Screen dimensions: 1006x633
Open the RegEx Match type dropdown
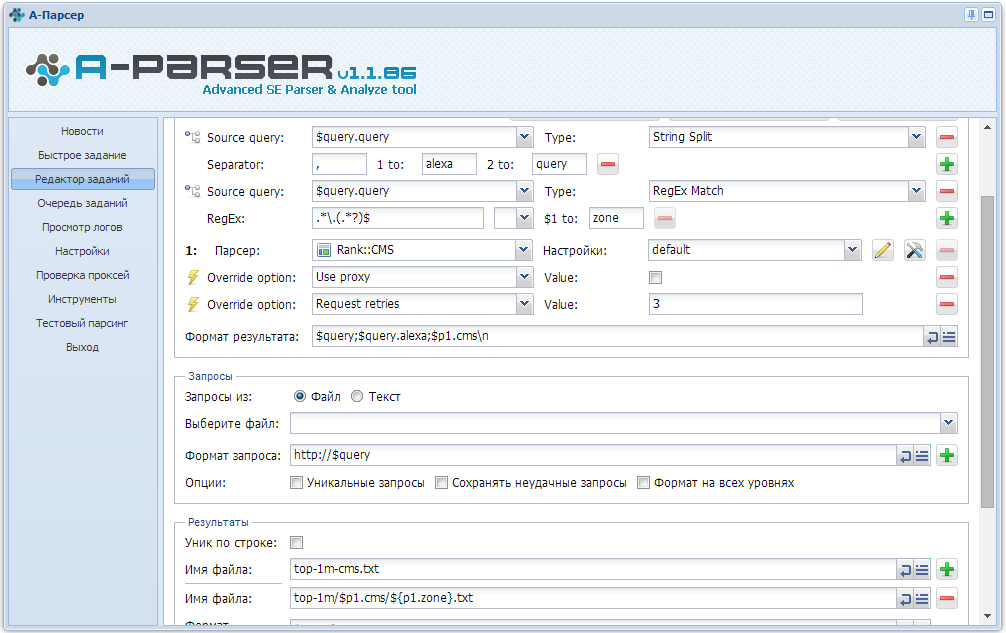pyautogui.click(x=916, y=190)
